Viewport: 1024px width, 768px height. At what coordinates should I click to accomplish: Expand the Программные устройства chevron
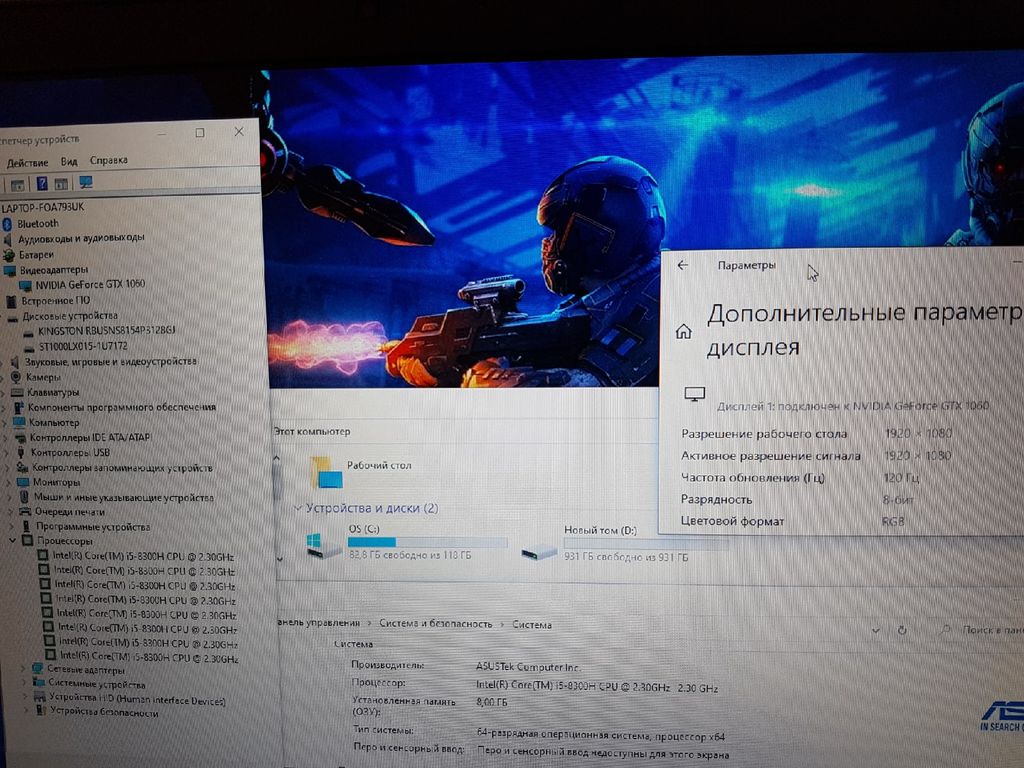(x=11, y=526)
